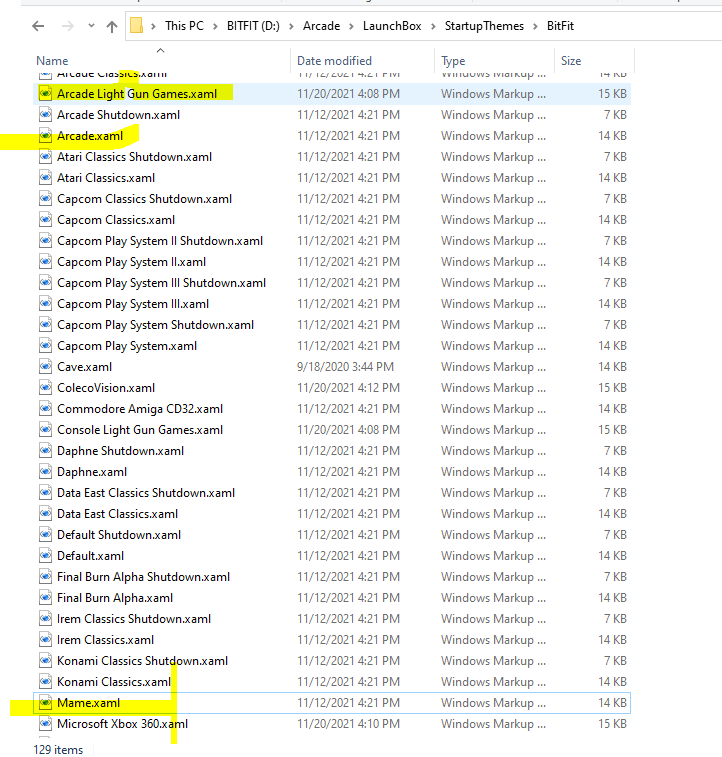
Task: Expand chevron after BITFIT (D:) breadcrumb
Action: pos(291,26)
